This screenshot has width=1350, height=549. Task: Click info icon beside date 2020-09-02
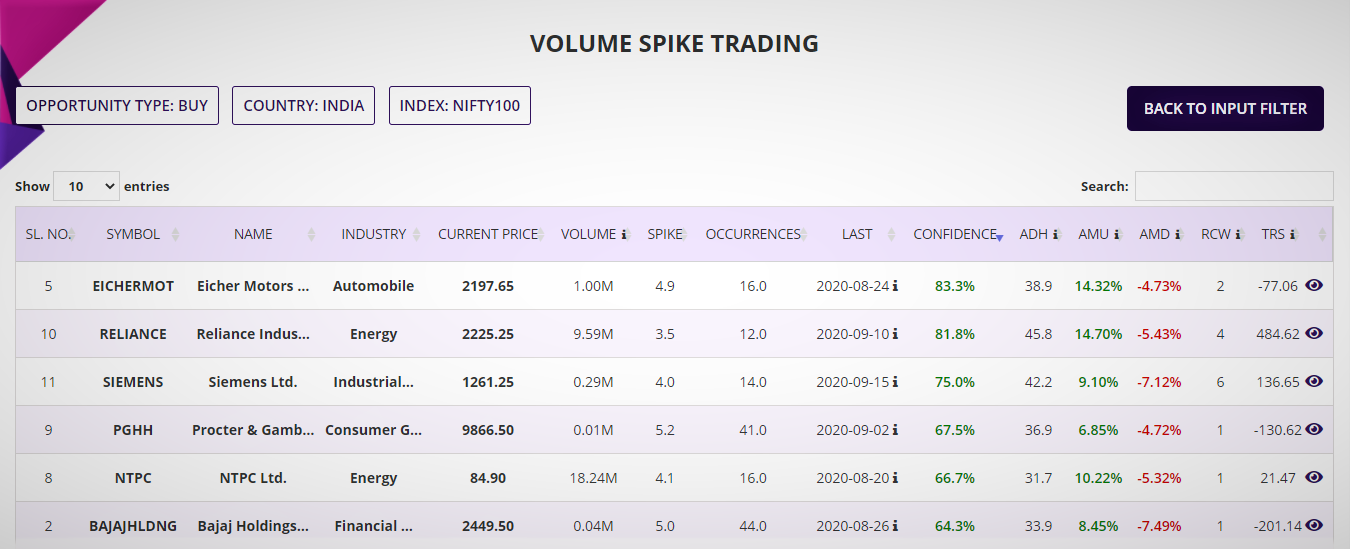click(895, 430)
